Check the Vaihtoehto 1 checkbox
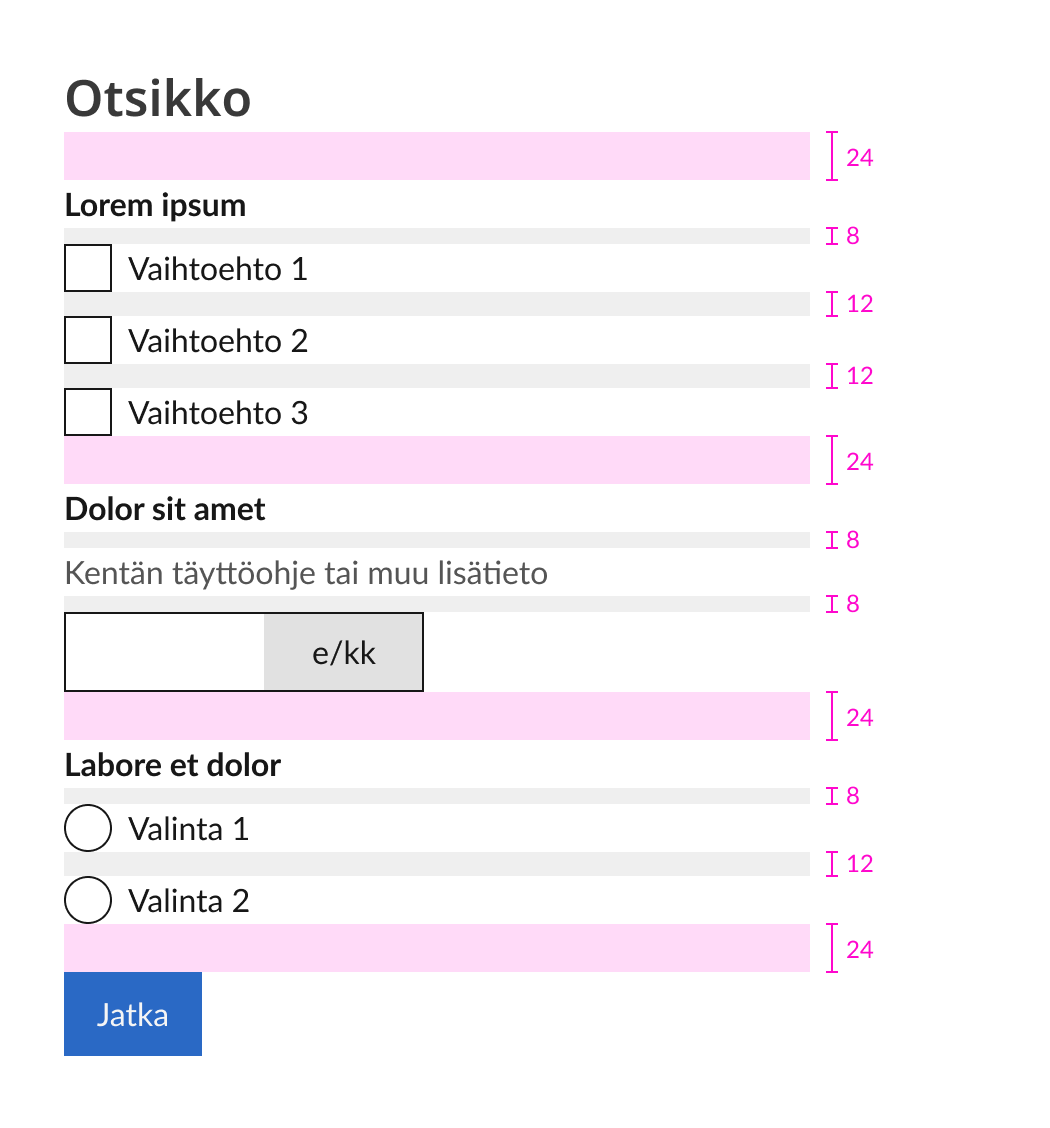Viewport: 1050px width, 1128px height. [x=88, y=268]
